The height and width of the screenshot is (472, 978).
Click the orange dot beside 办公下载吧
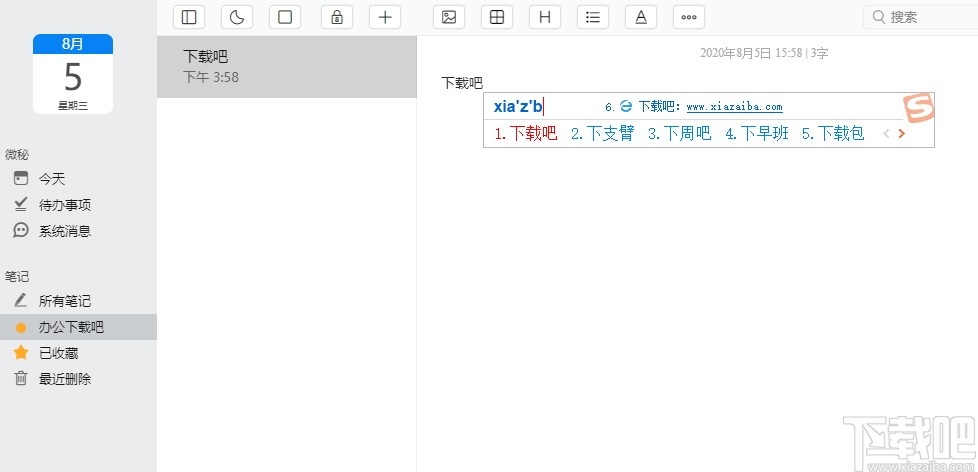click(x=21, y=328)
